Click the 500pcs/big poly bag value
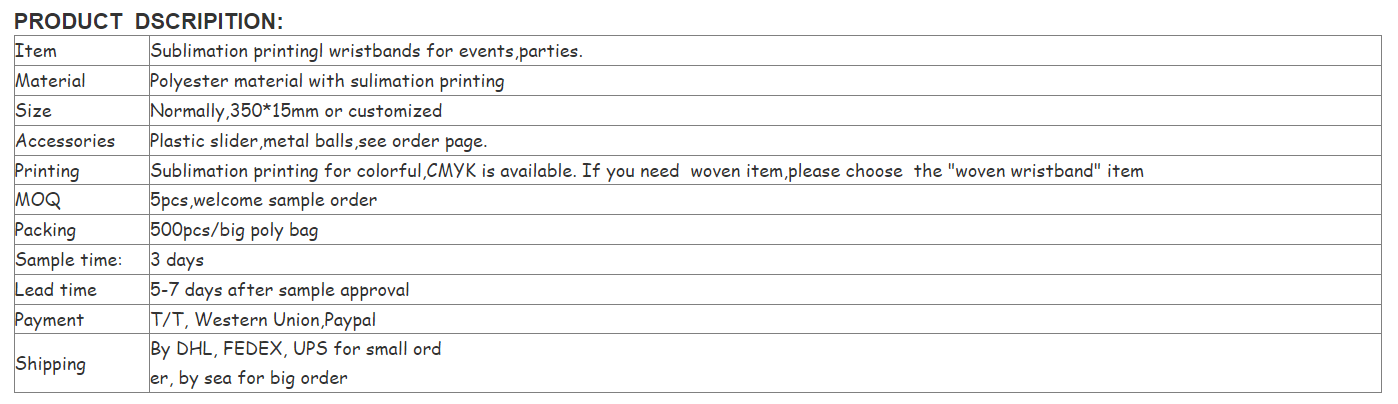This screenshot has width=1398, height=404. 235,230
